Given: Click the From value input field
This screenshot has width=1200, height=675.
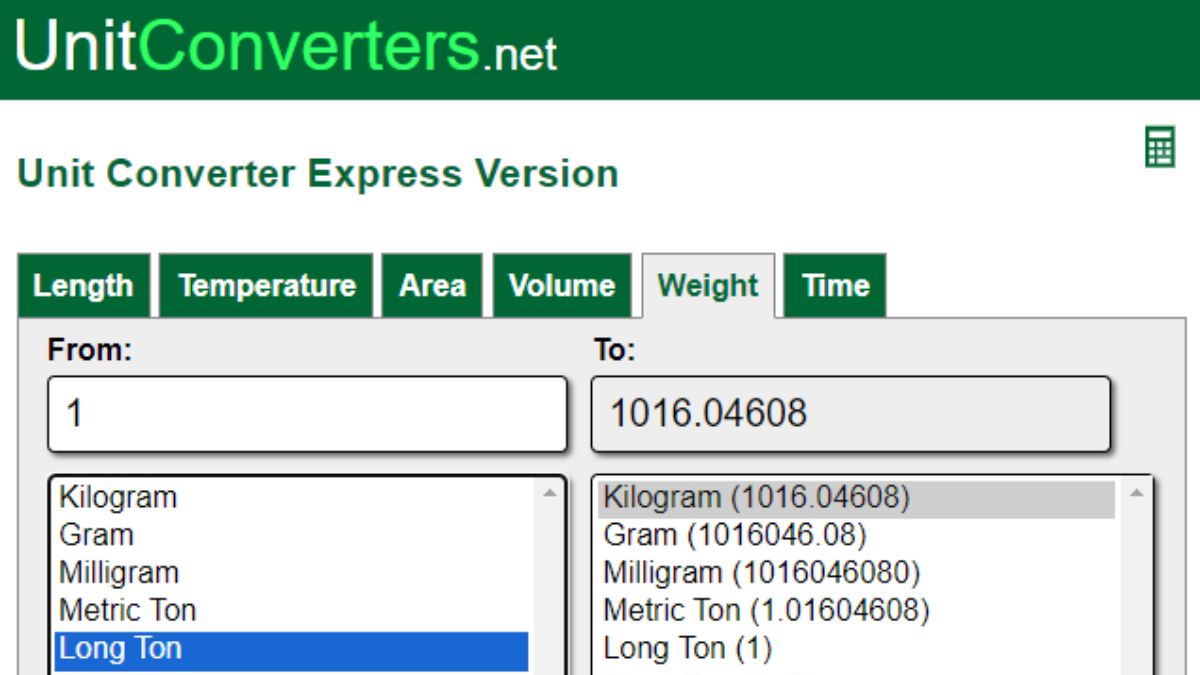Looking at the screenshot, I should click(x=307, y=414).
